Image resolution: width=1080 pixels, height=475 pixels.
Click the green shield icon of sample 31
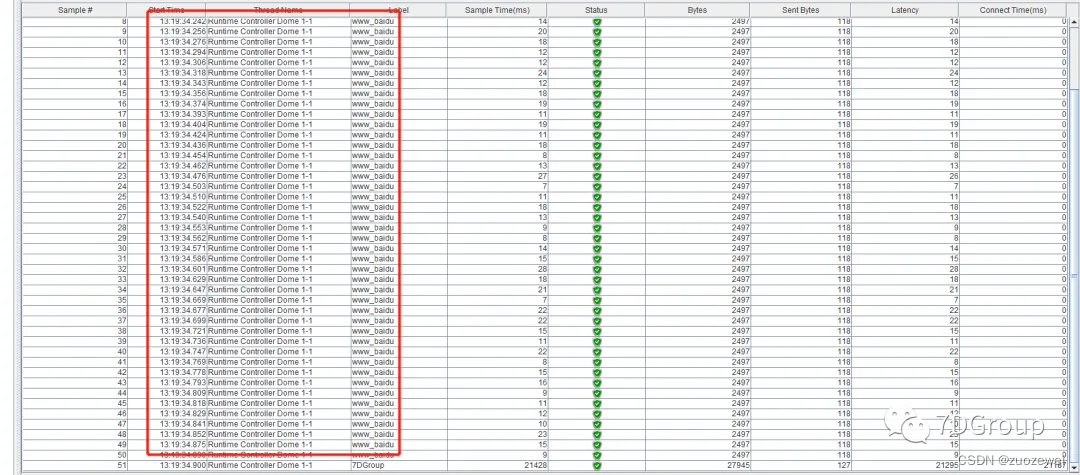[x=596, y=259]
